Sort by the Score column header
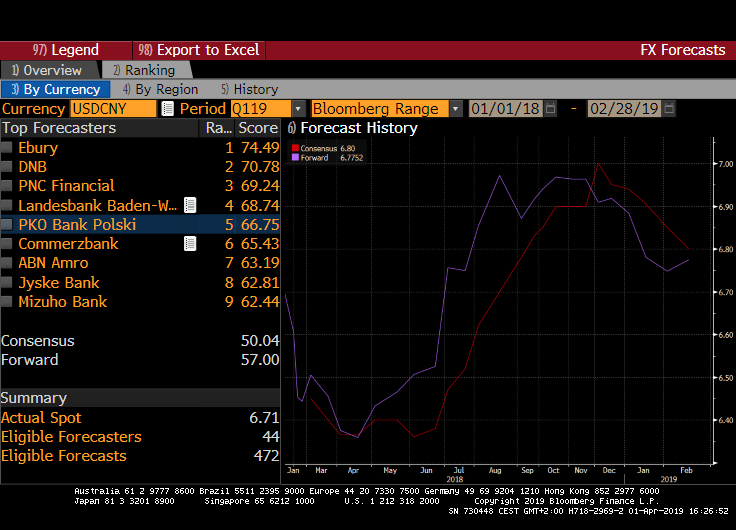Screen dimensions: 736x530 point(257,128)
